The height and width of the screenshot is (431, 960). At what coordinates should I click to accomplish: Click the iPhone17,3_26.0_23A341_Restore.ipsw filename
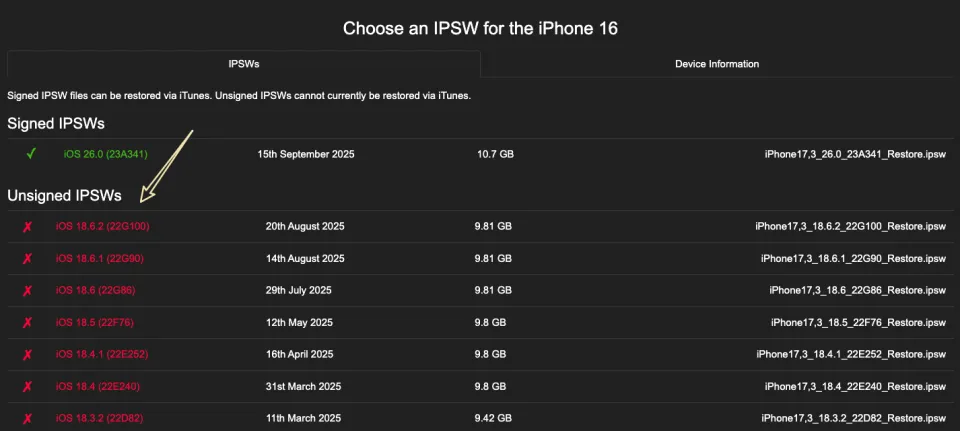(x=855, y=154)
